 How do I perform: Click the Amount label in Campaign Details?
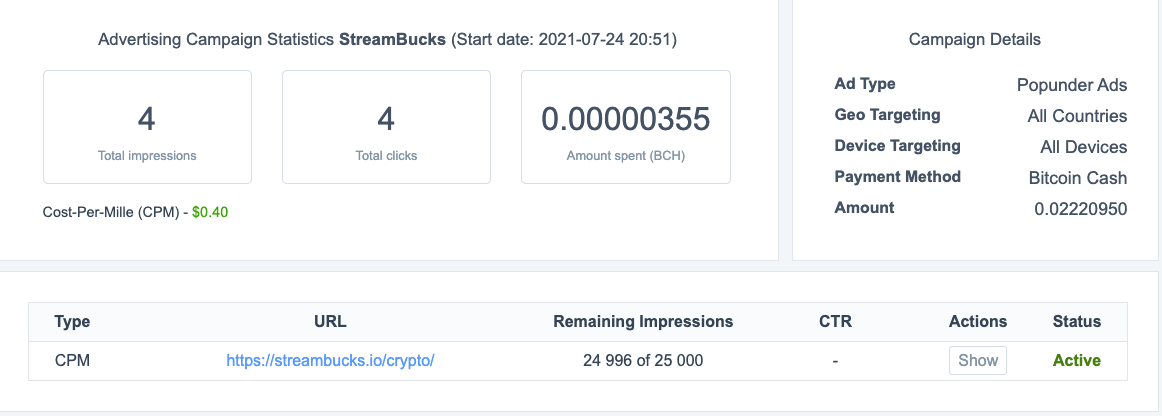[x=864, y=208]
